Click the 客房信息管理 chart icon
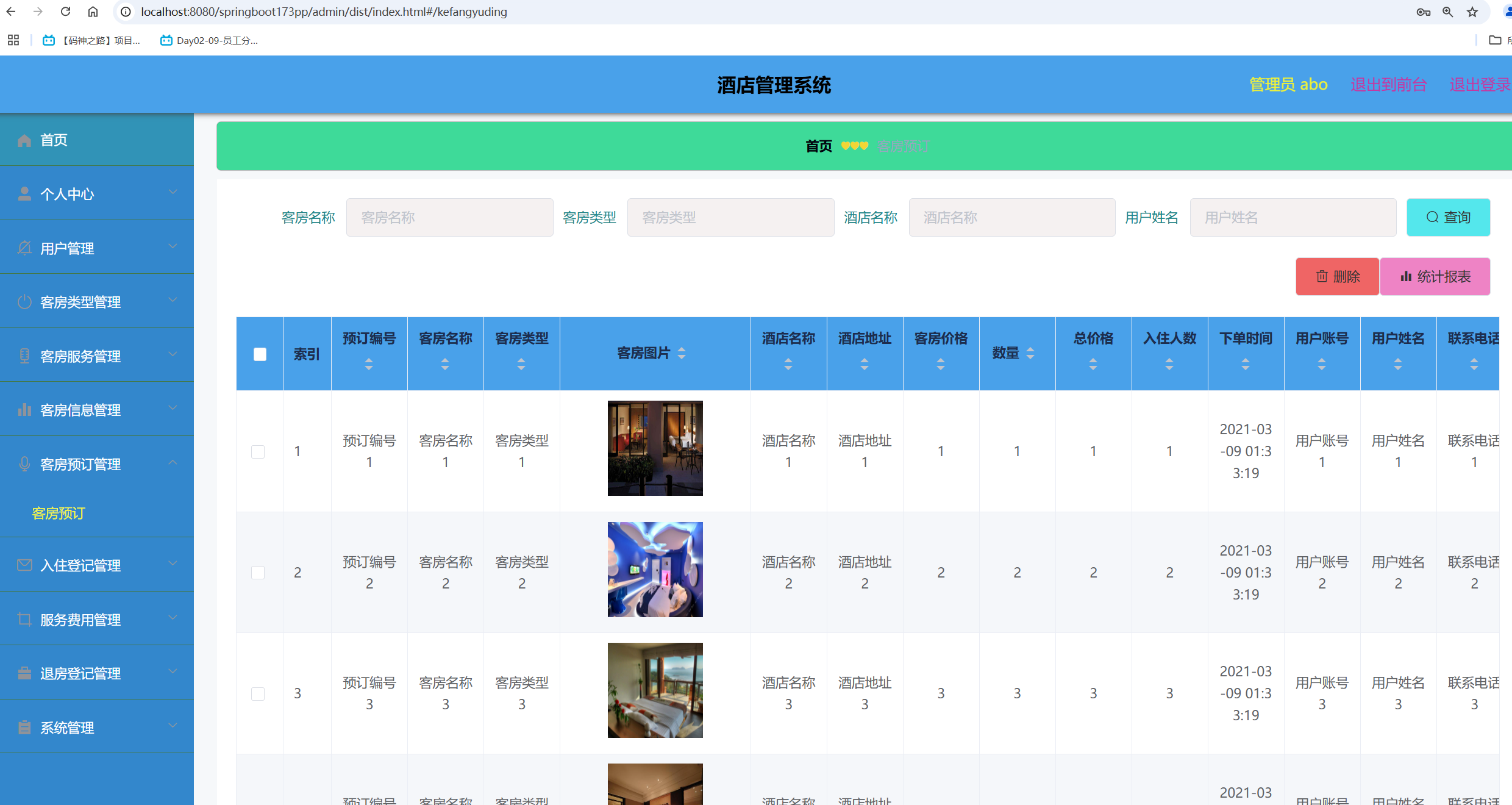This screenshot has width=1512, height=805. click(x=24, y=409)
